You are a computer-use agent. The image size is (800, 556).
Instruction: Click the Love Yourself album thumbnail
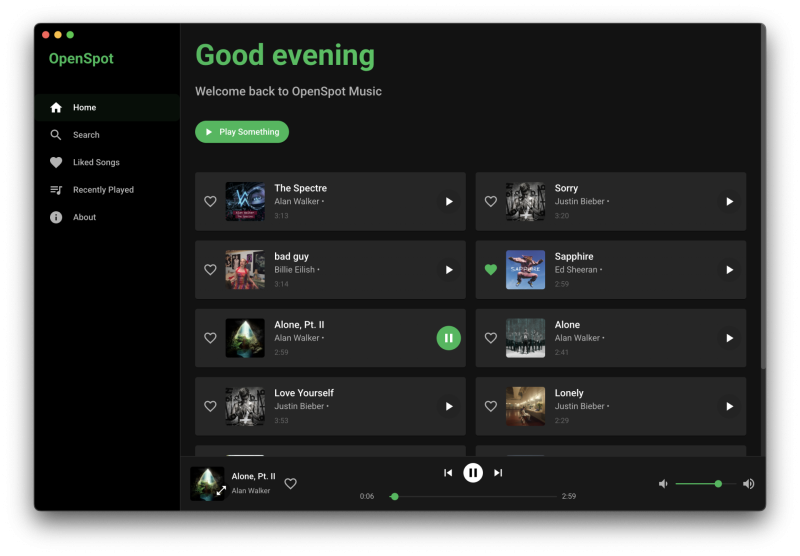point(245,406)
